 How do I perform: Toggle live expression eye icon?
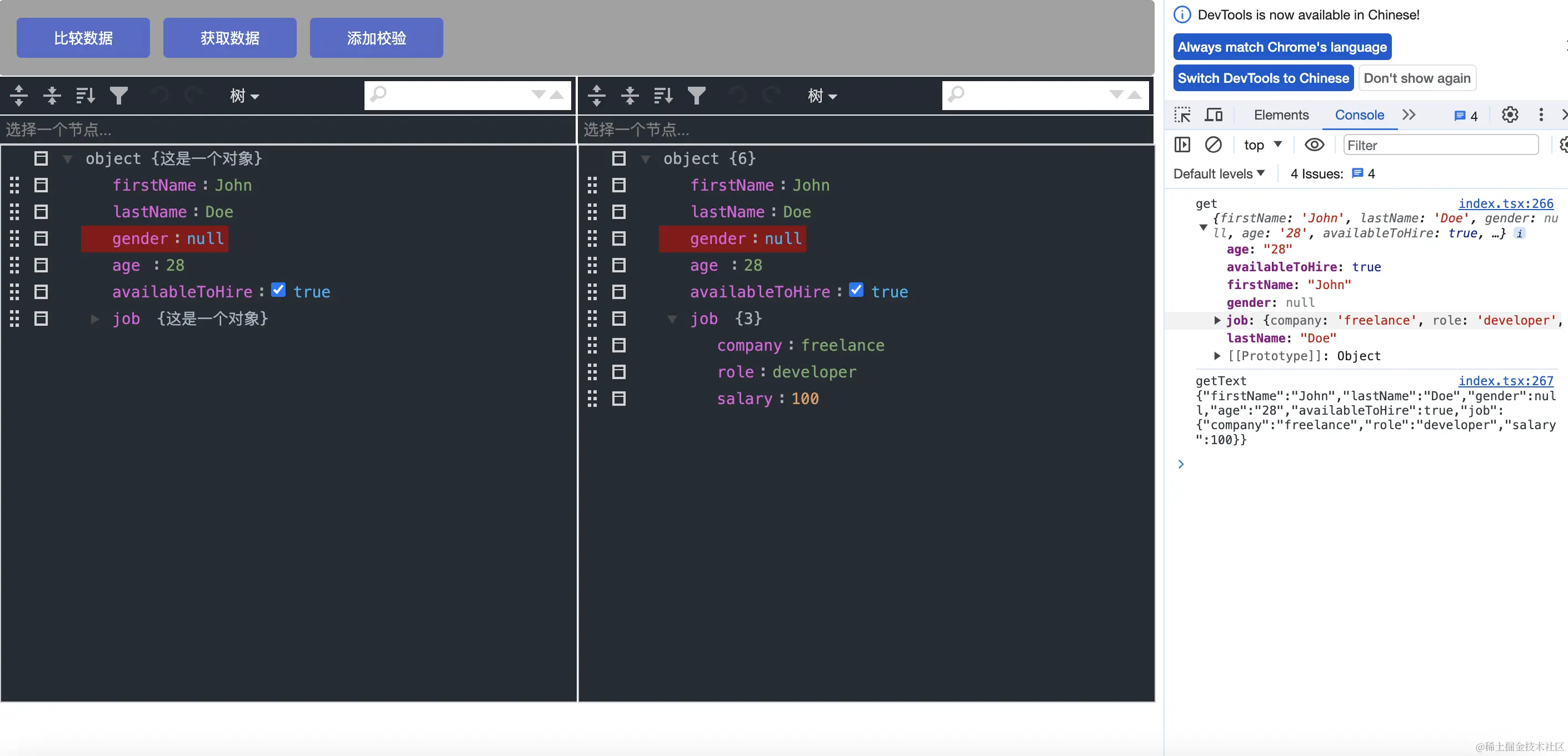pyautogui.click(x=1314, y=145)
